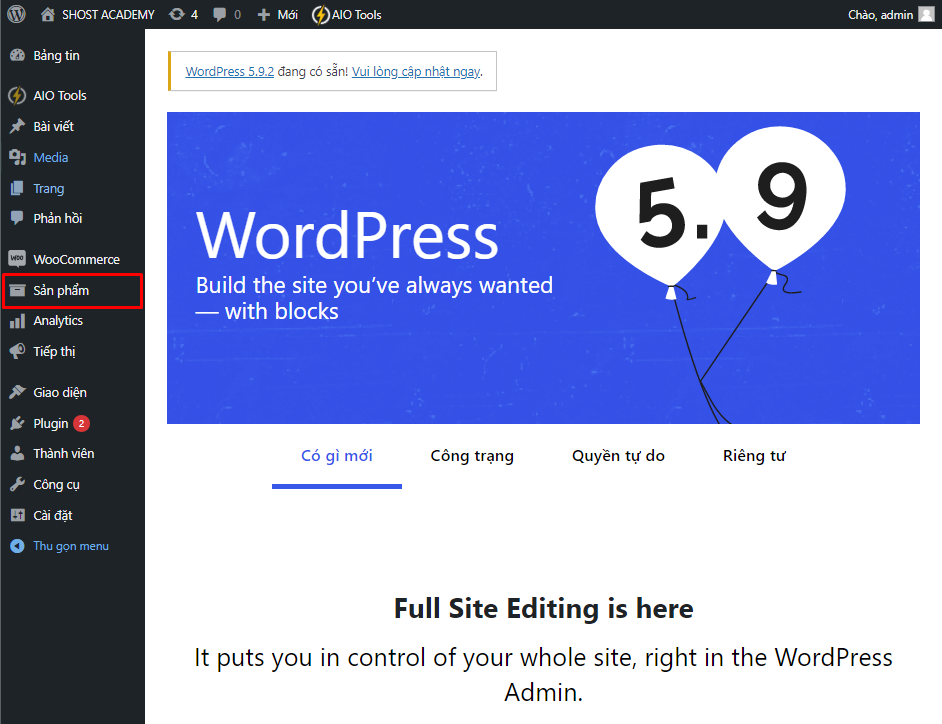
Task: Click the WooCommerce icon in sidebar
Action: point(17,259)
